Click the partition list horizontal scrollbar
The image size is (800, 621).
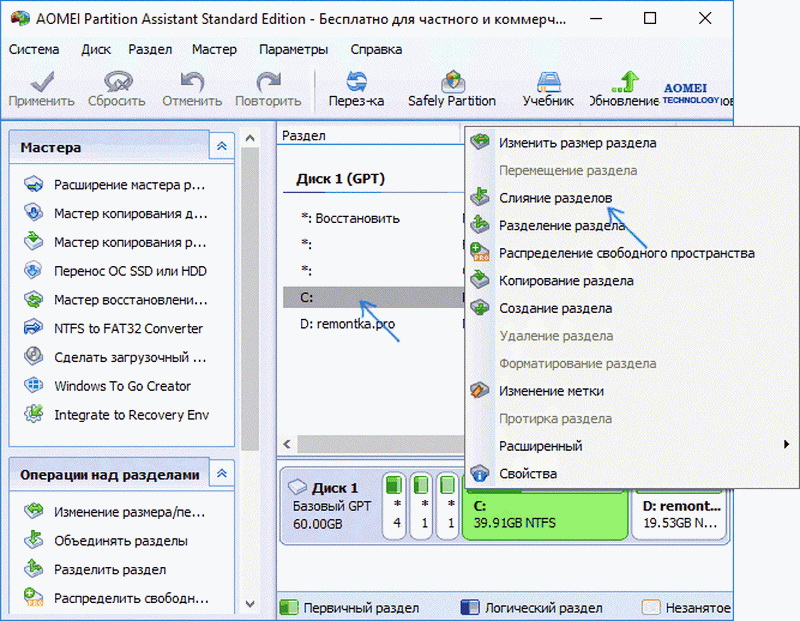click(x=370, y=443)
